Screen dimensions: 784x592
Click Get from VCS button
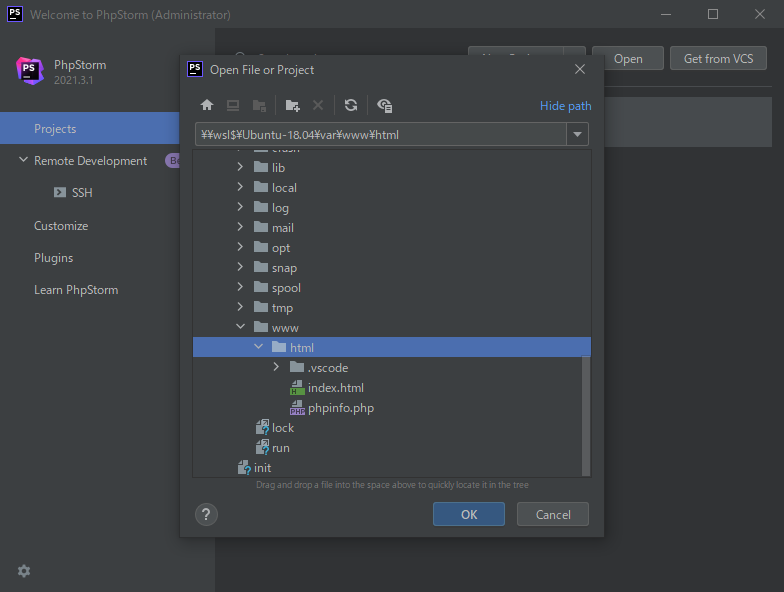pyautogui.click(x=718, y=59)
